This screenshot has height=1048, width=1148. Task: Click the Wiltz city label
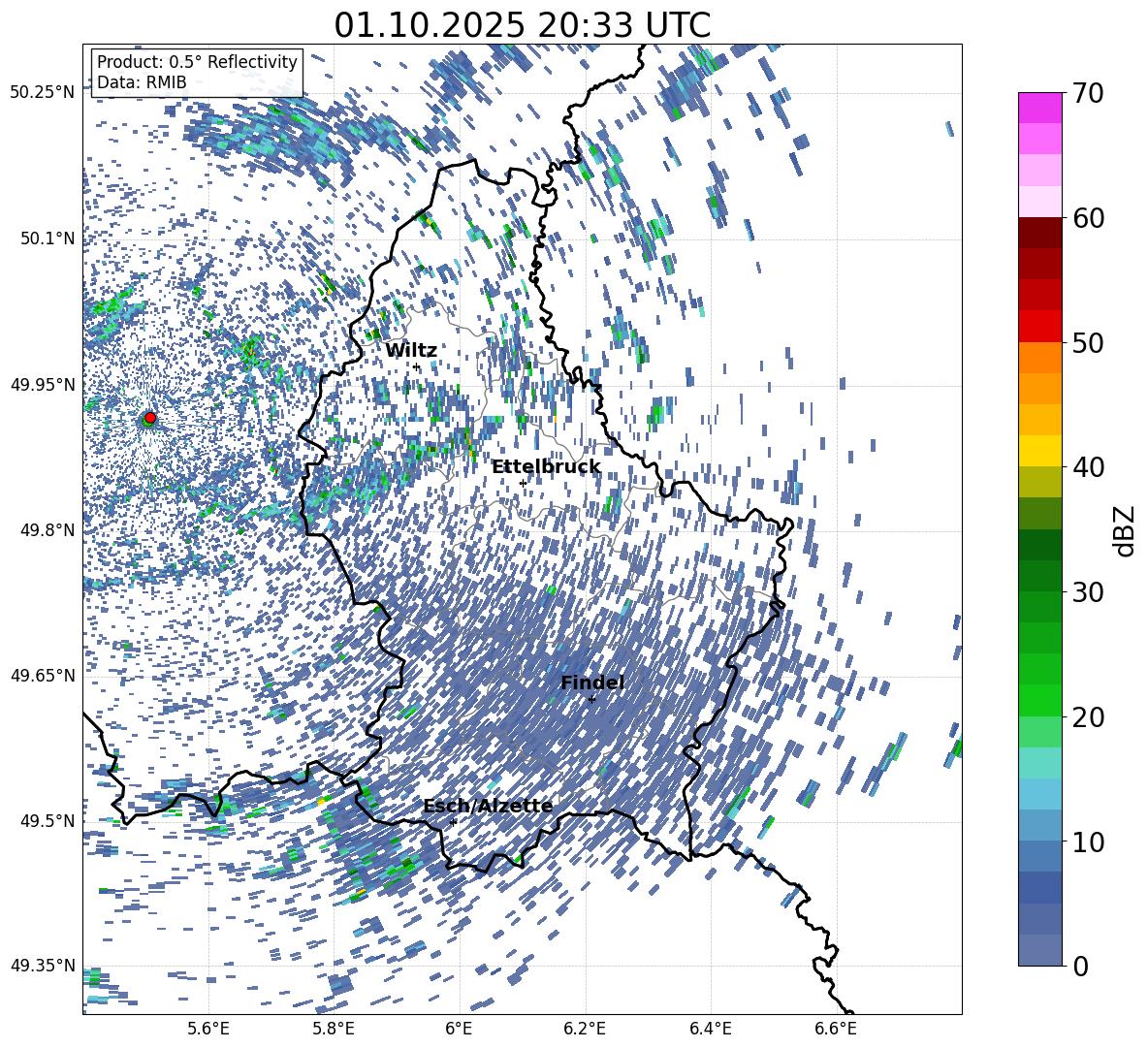click(411, 350)
